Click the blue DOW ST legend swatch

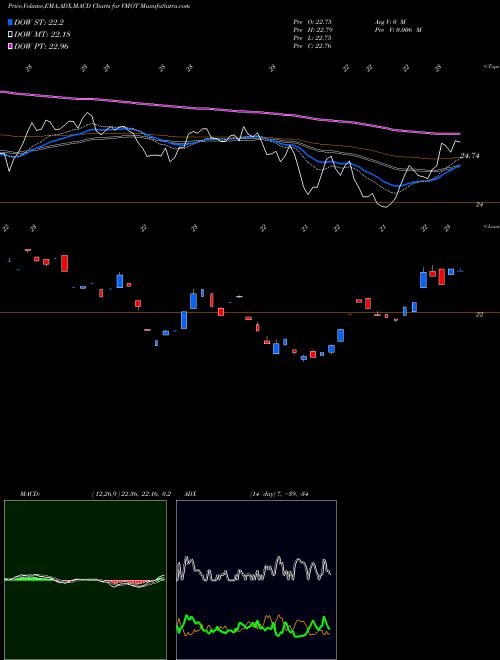(x=10, y=23)
